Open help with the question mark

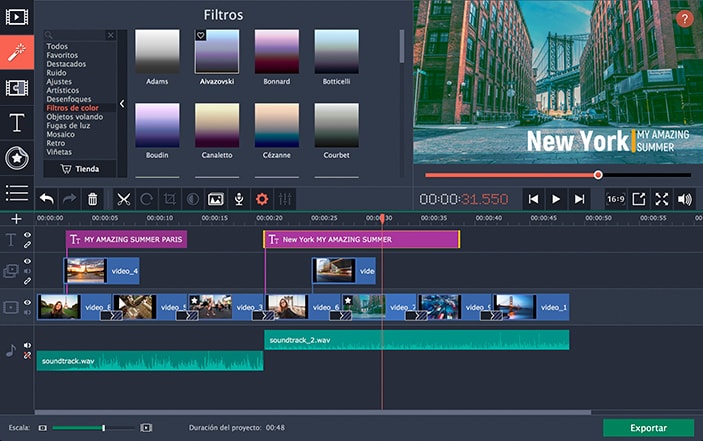[x=684, y=19]
